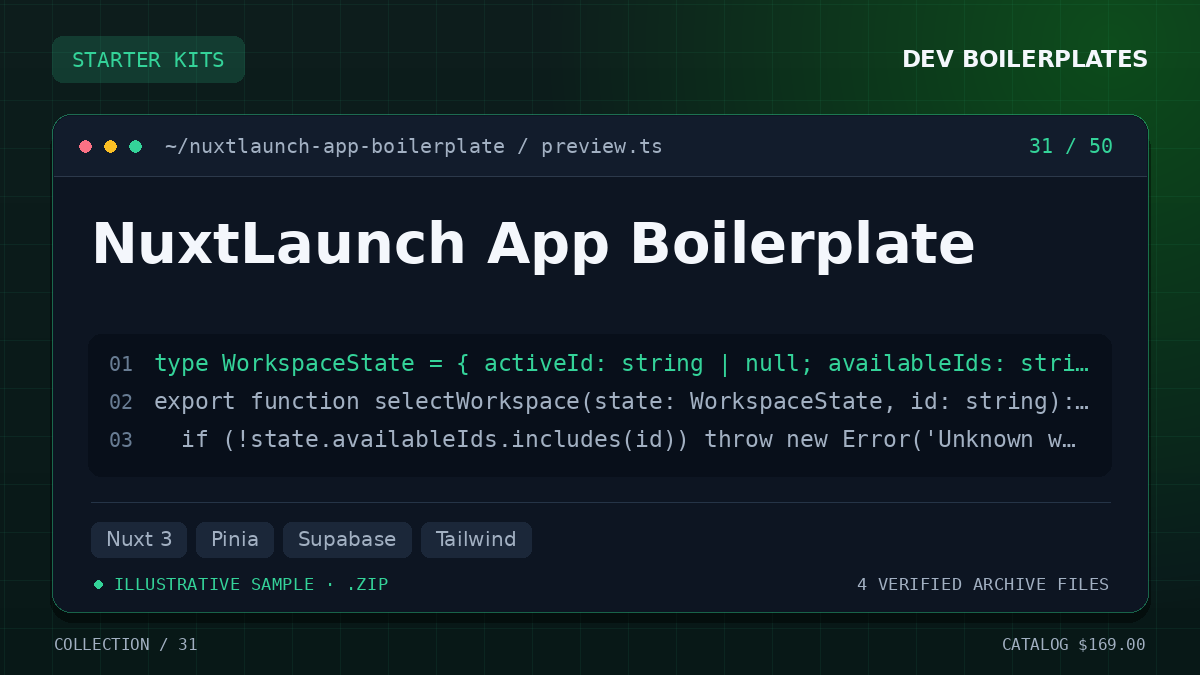The image size is (1200, 675).
Task: Click line number 02
Action: [x=121, y=402]
